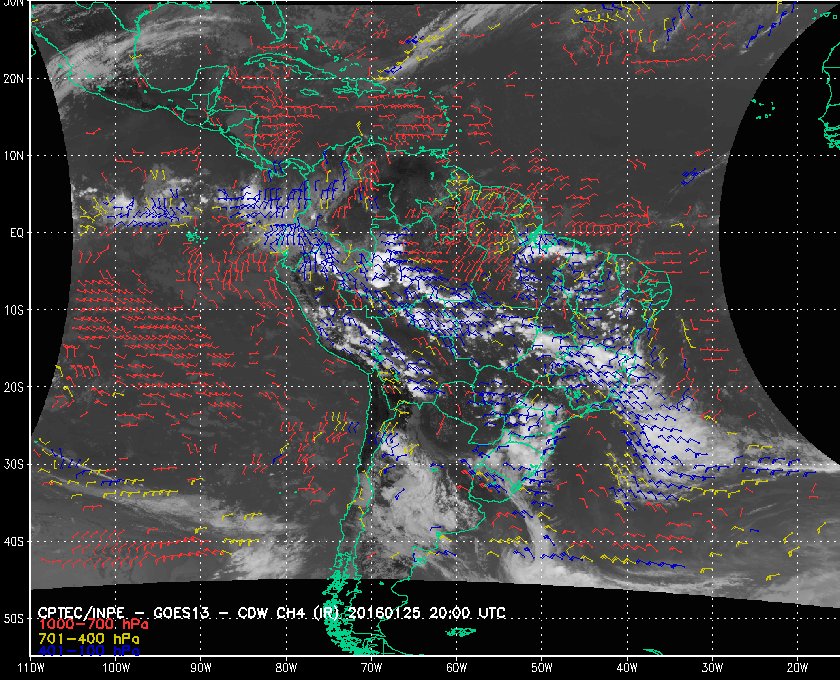Click the 70W longitude axis label
This screenshot has height=680, width=840.
point(371,668)
